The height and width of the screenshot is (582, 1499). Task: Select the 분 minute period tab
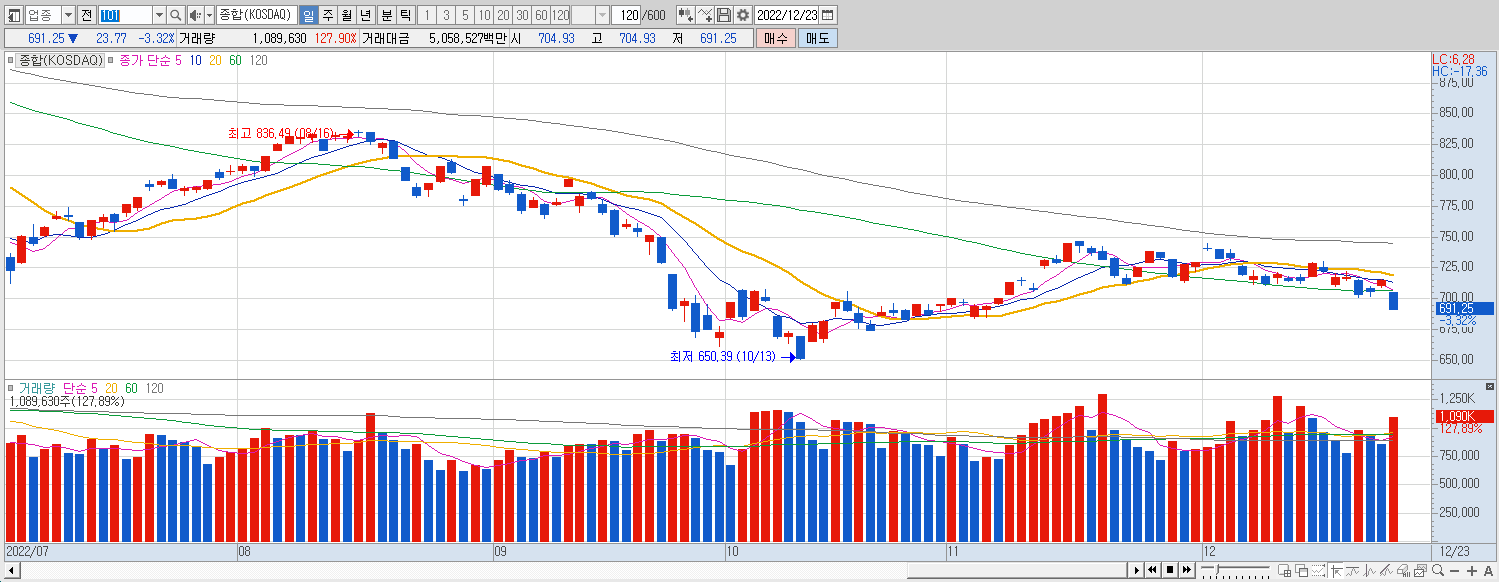click(x=386, y=15)
